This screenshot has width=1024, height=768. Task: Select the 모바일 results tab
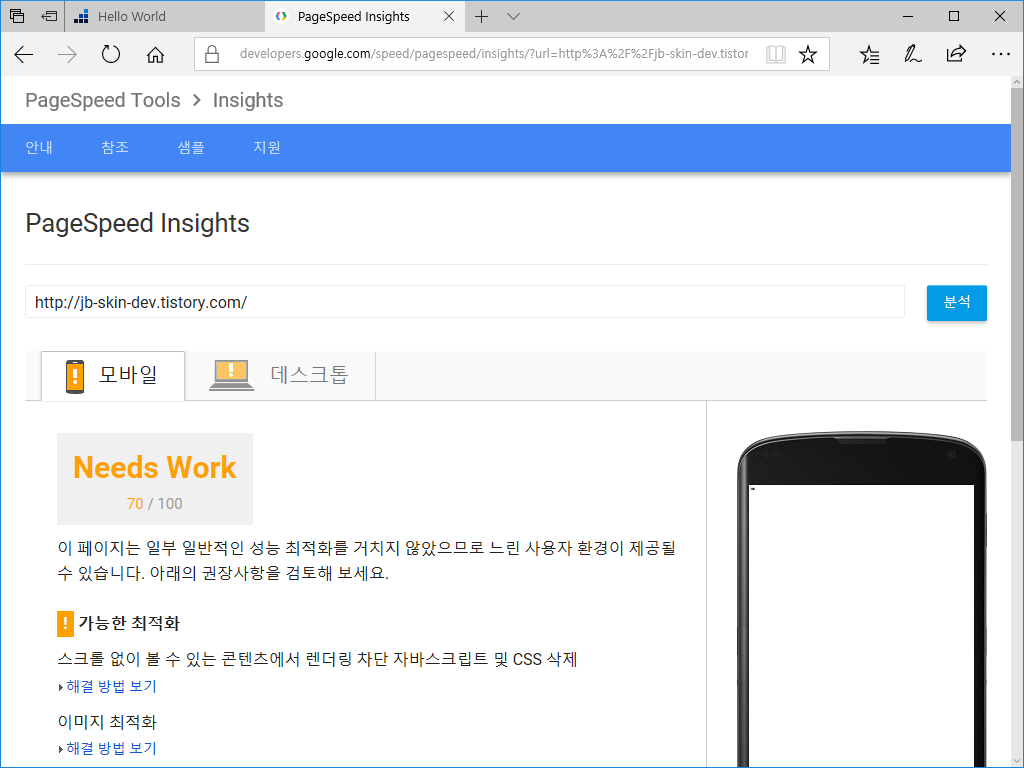tap(113, 376)
